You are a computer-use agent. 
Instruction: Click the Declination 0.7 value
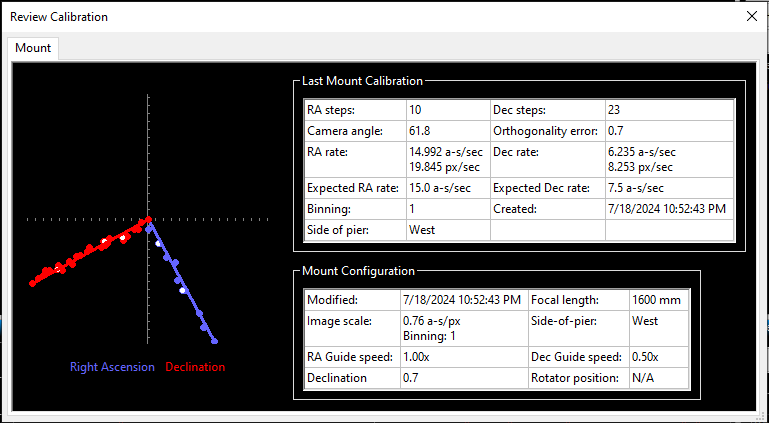[464, 378]
